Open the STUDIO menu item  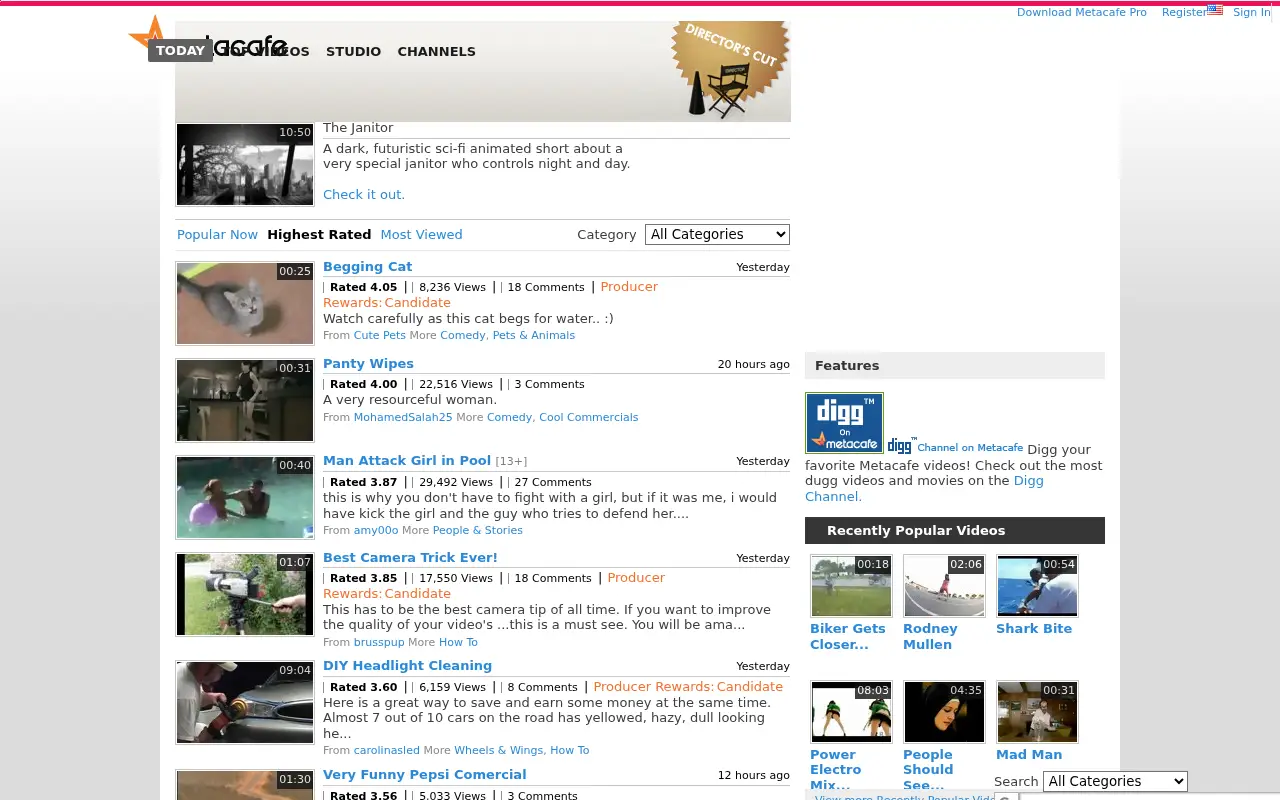[353, 51]
